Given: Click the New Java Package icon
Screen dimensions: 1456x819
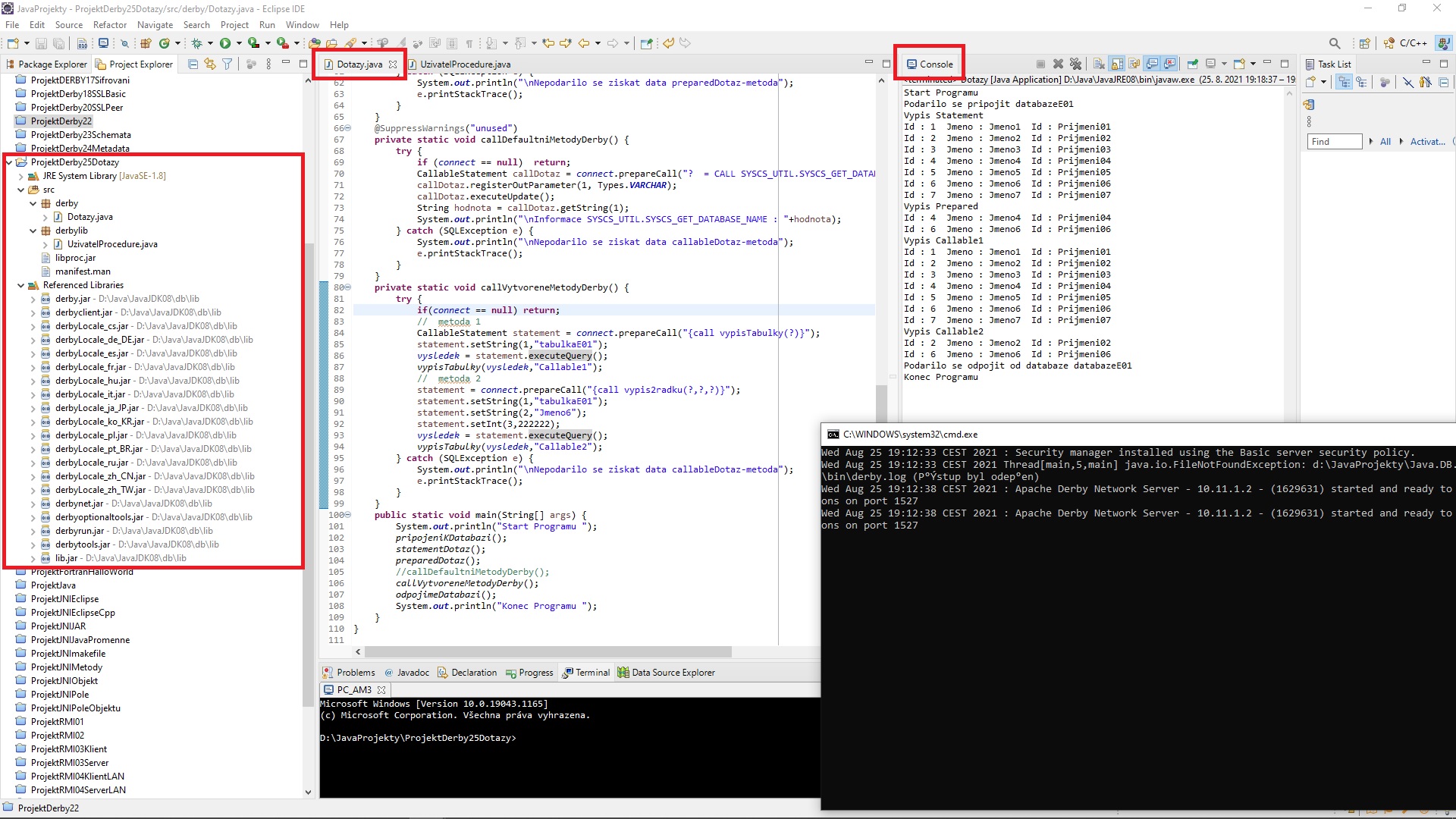Looking at the screenshot, I should tap(146, 43).
